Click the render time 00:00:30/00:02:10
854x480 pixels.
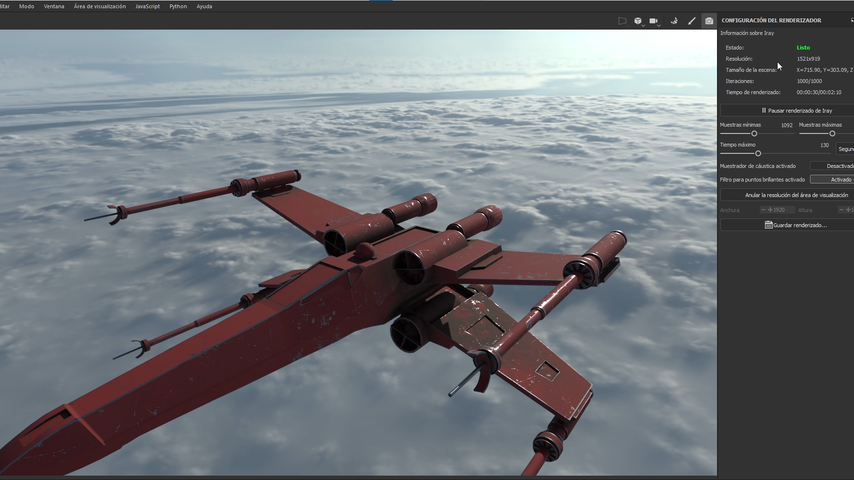coord(819,93)
